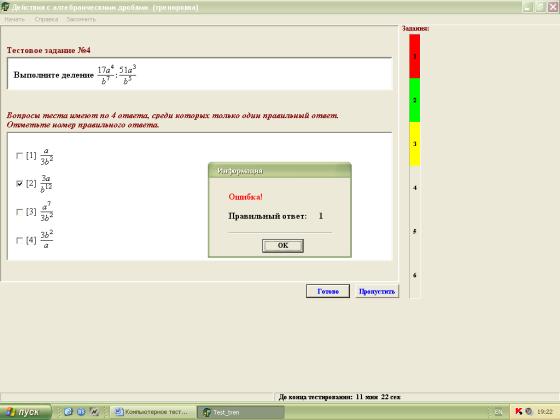Open the Windows Пуск start button

[x=25, y=412]
